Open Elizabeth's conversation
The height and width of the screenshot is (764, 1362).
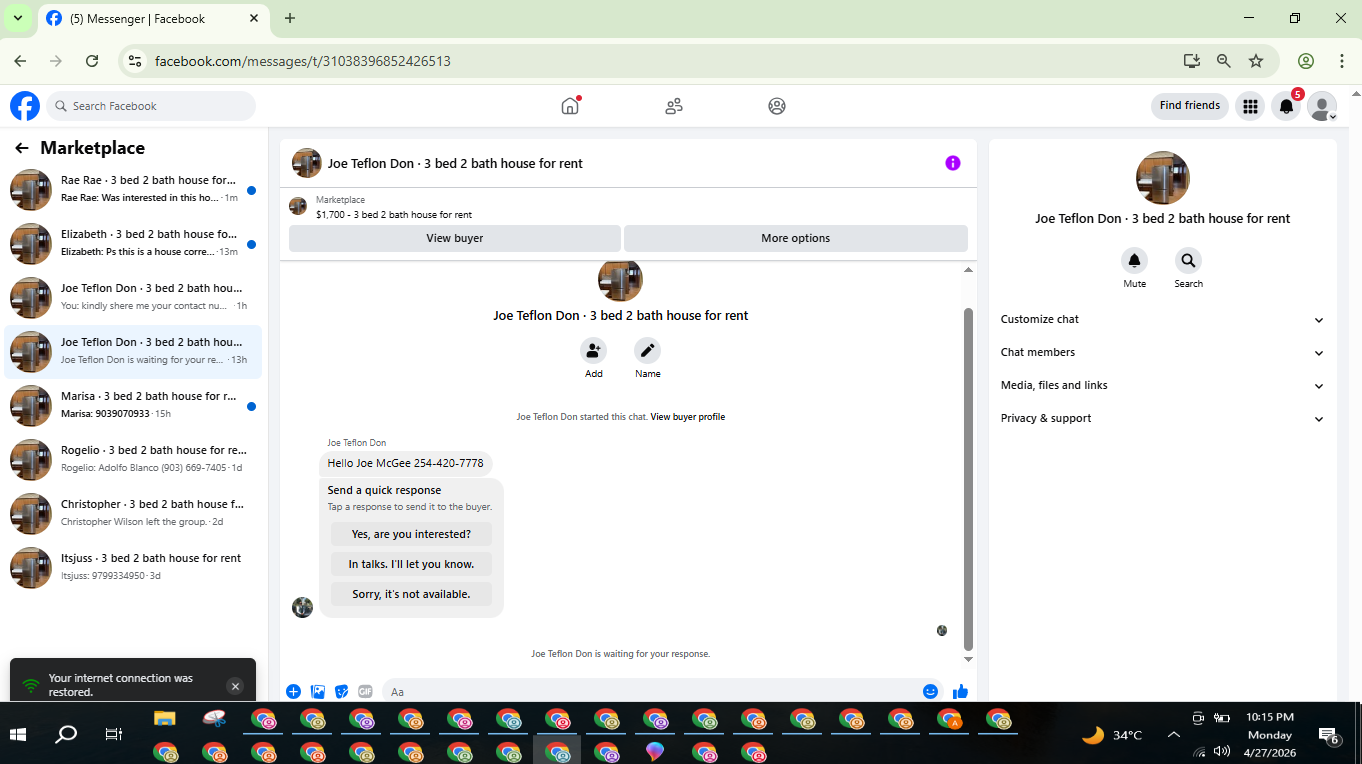pos(133,243)
